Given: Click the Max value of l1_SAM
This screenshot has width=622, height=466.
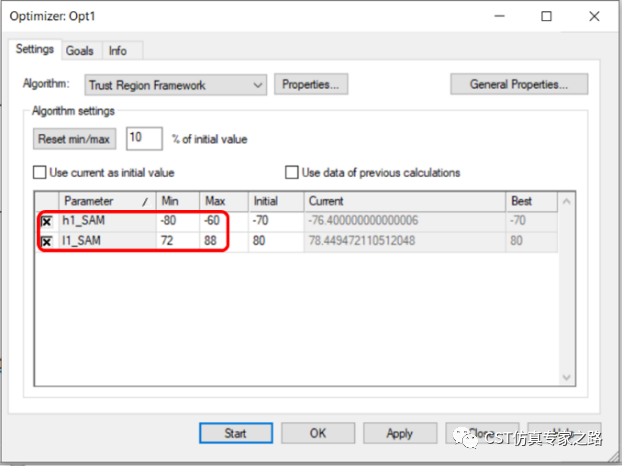Looking at the screenshot, I should point(223,241).
